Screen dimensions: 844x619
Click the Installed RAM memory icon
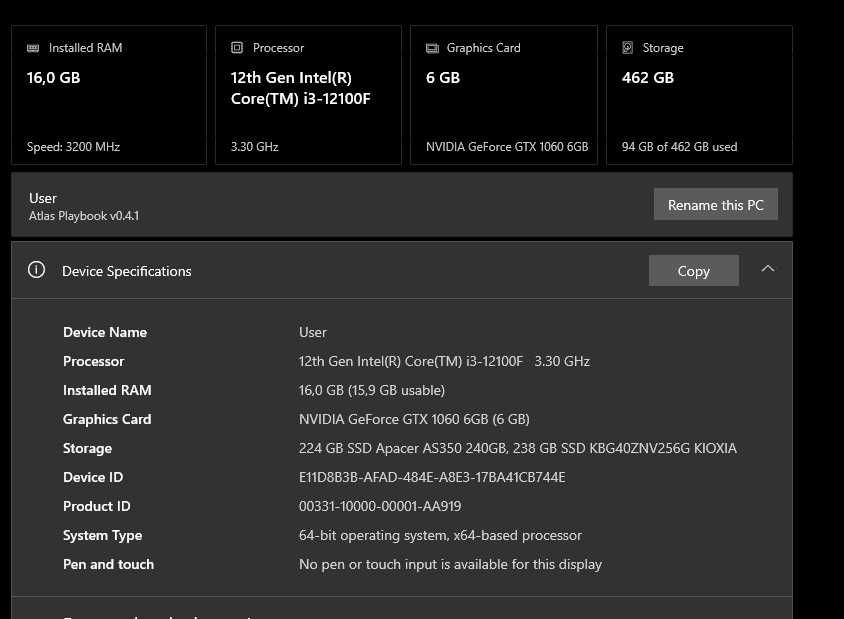point(34,48)
